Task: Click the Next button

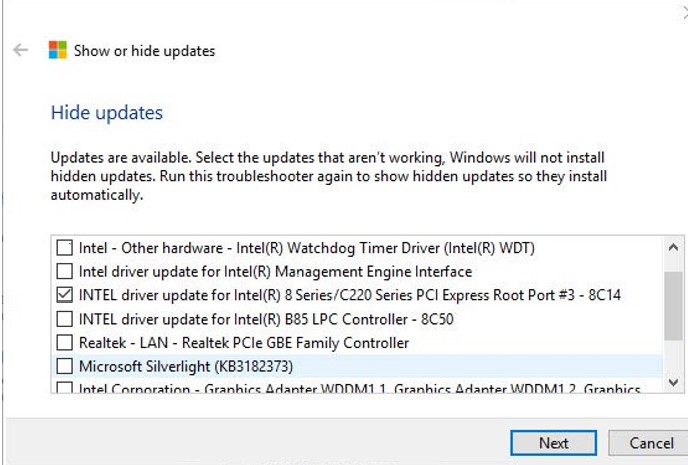Action: pyautogui.click(x=553, y=443)
